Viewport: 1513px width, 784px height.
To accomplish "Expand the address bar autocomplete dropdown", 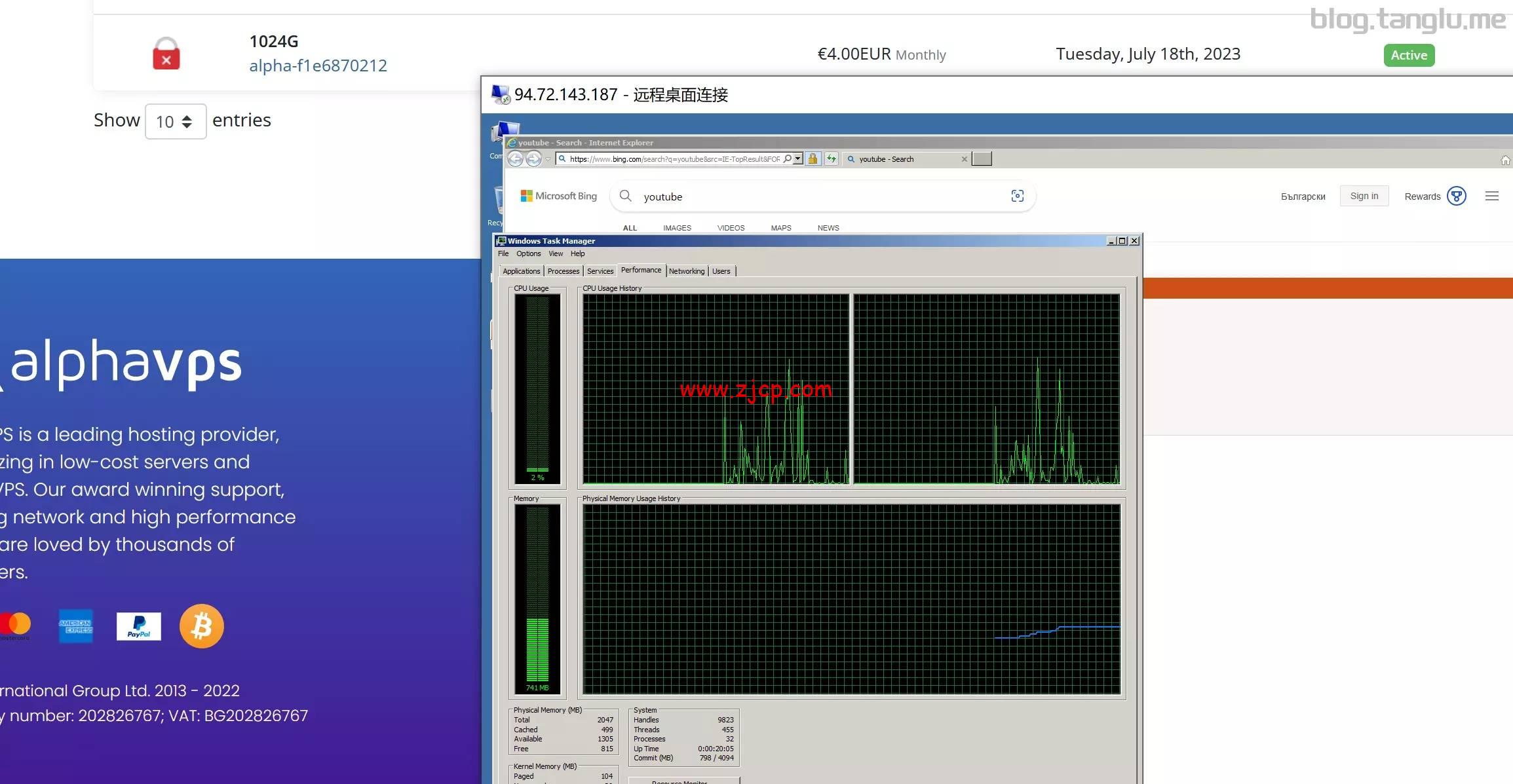I will click(798, 159).
